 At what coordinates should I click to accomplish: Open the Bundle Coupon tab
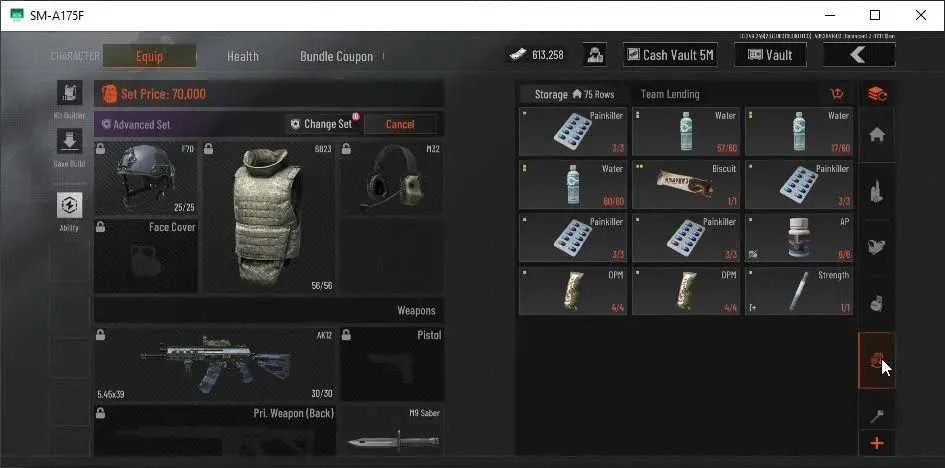point(336,57)
